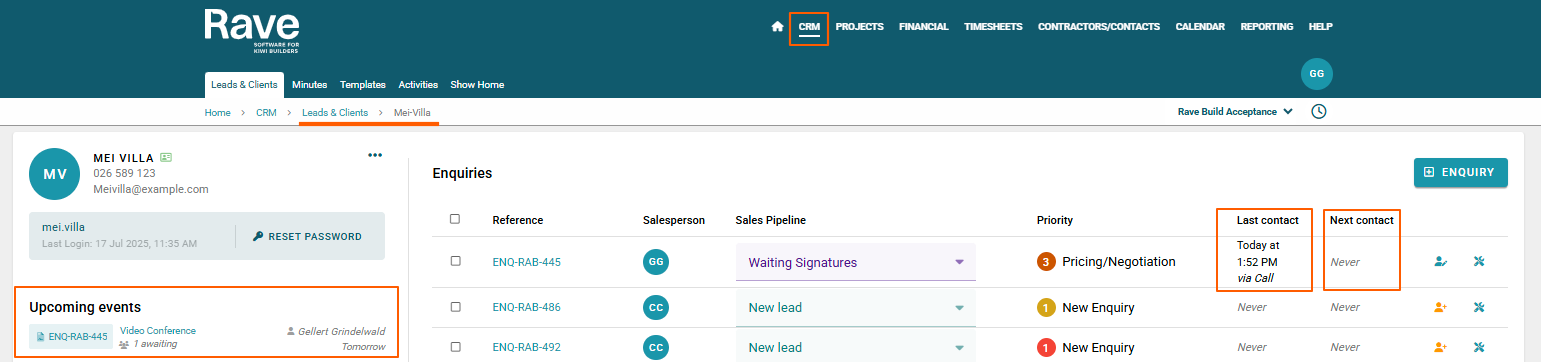Image resolution: width=1541 pixels, height=362 pixels.
Task: Click the Meivilla@example.com email text
Action: (x=150, y=189)
